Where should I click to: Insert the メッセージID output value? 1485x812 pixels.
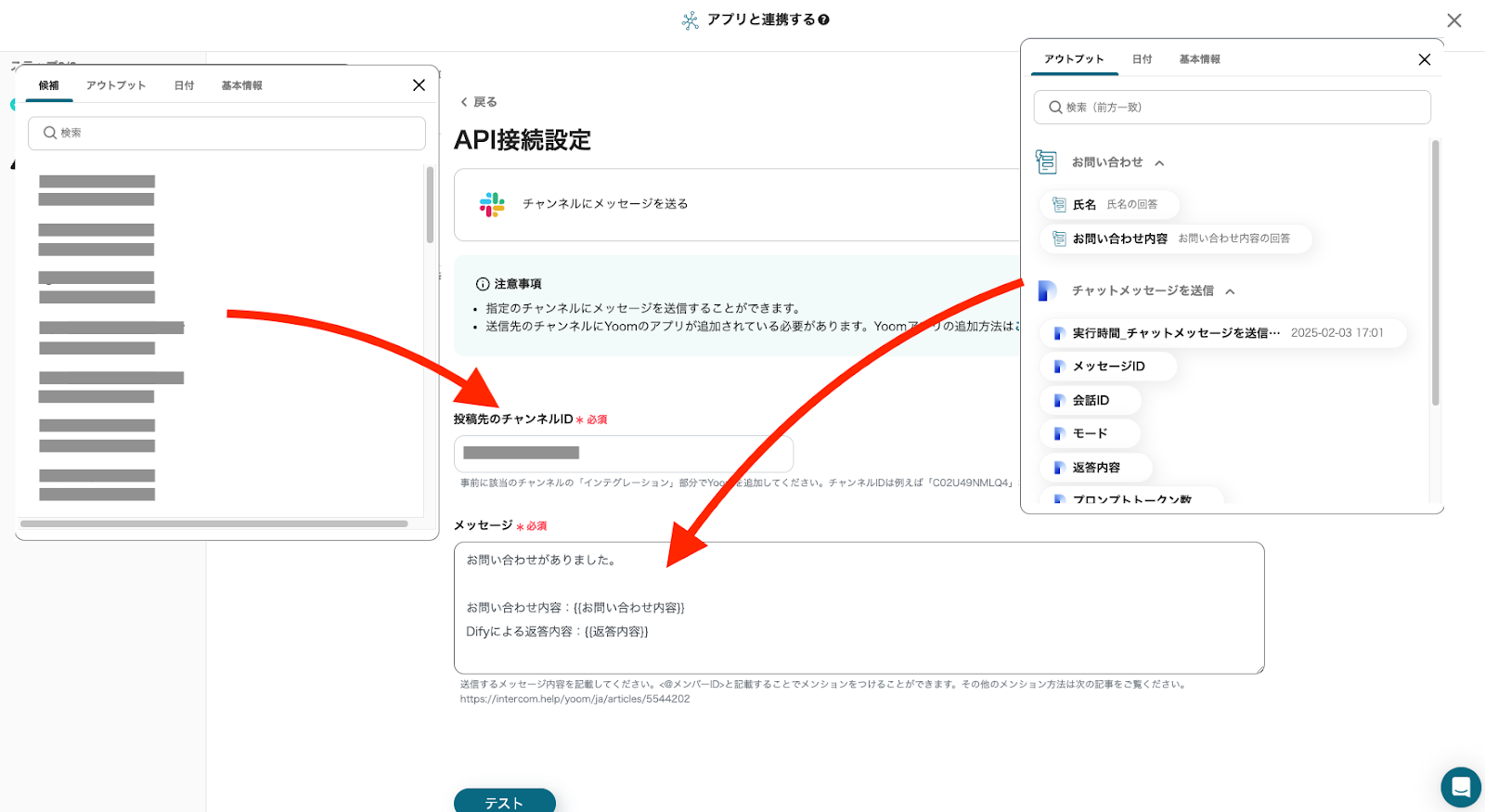tap(1108, 367)
